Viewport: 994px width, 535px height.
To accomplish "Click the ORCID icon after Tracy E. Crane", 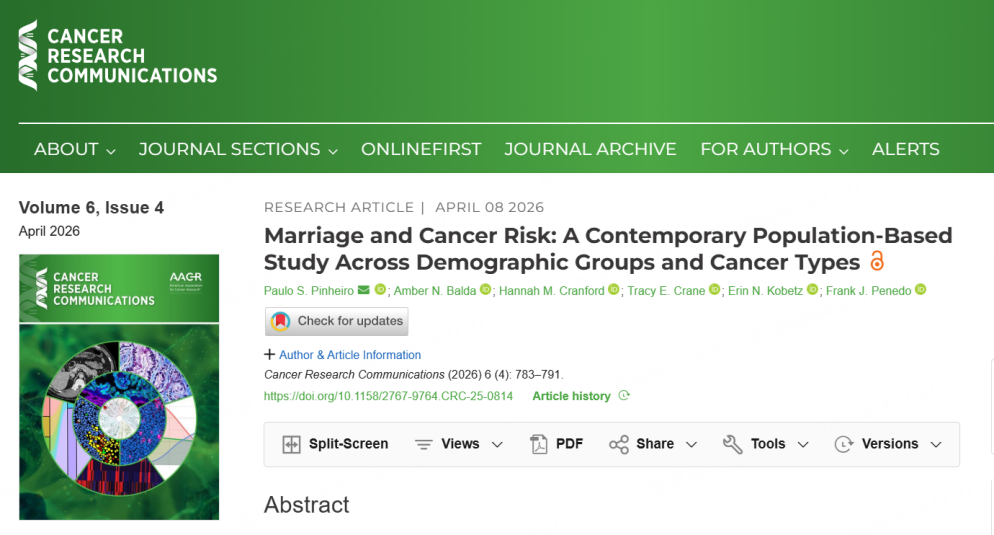I will click(x=714, y=290).
